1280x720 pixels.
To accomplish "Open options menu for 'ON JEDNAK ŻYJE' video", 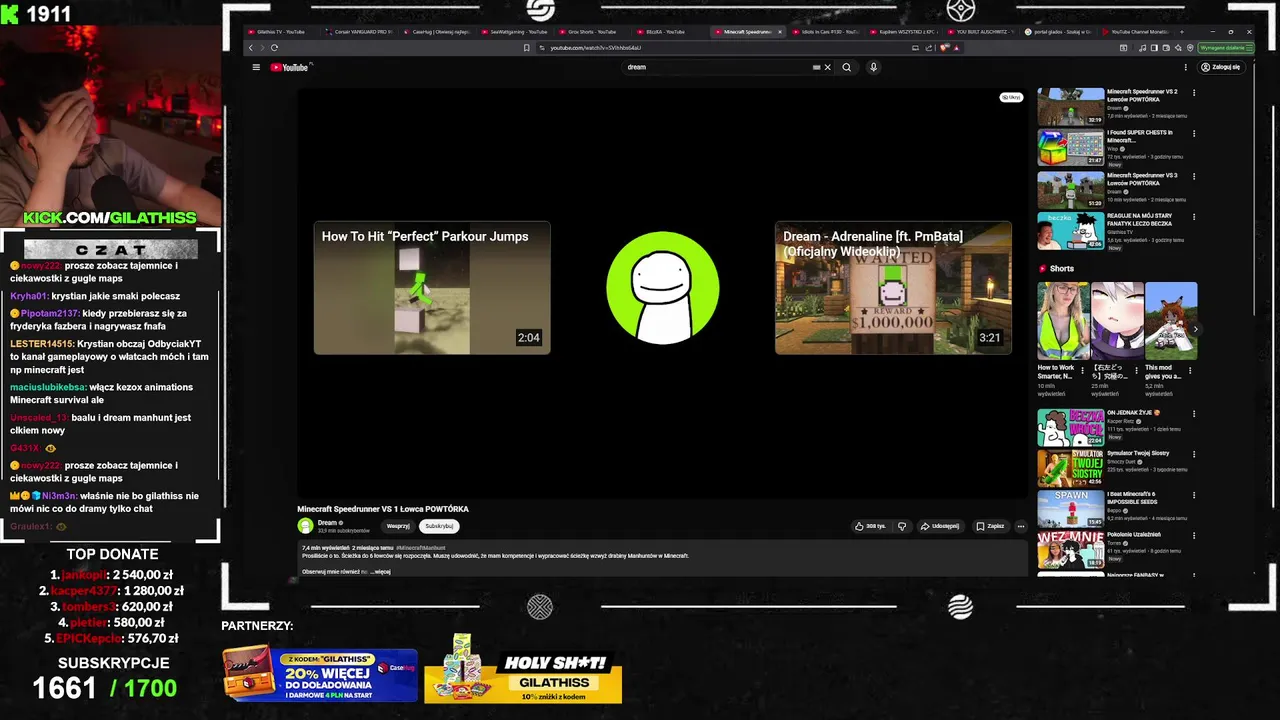I will (1193, 413).
